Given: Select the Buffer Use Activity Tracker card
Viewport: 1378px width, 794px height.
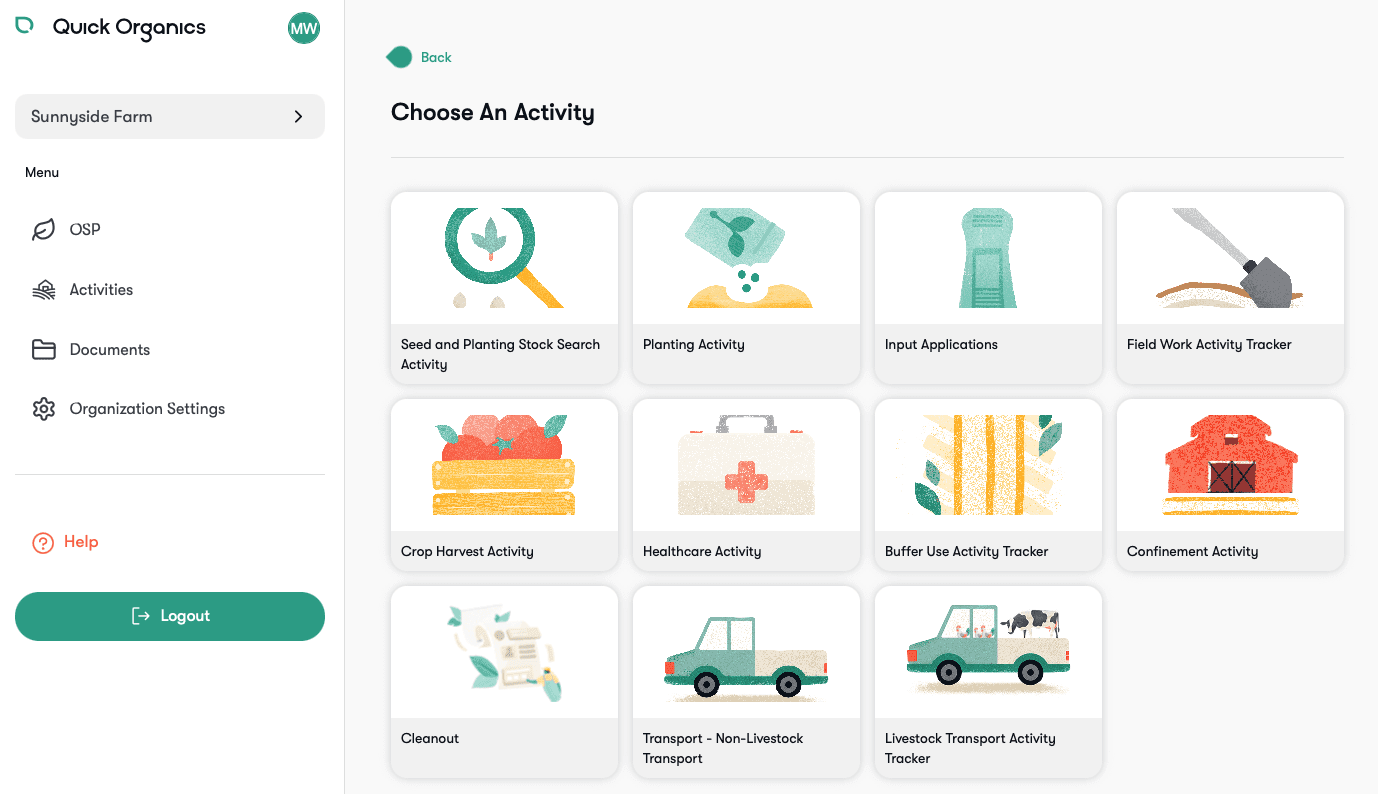Looking at the screenshot, I should point(988,486).
